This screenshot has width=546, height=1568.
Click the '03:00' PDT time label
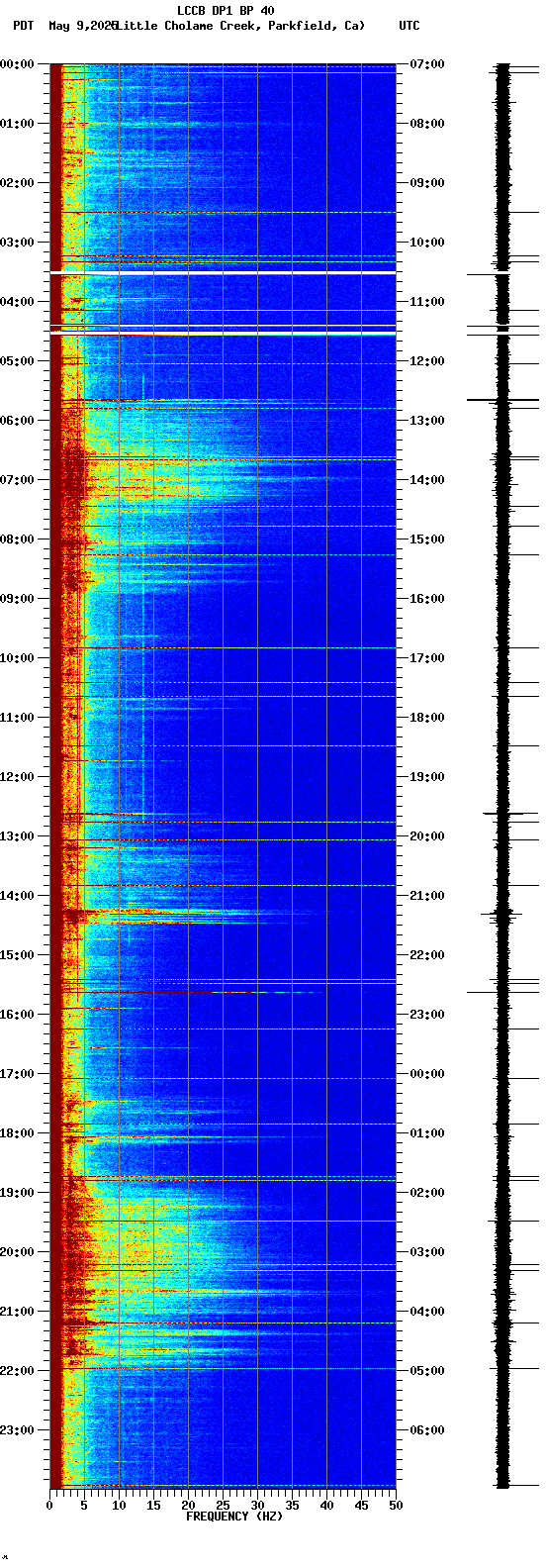point(16,243)
